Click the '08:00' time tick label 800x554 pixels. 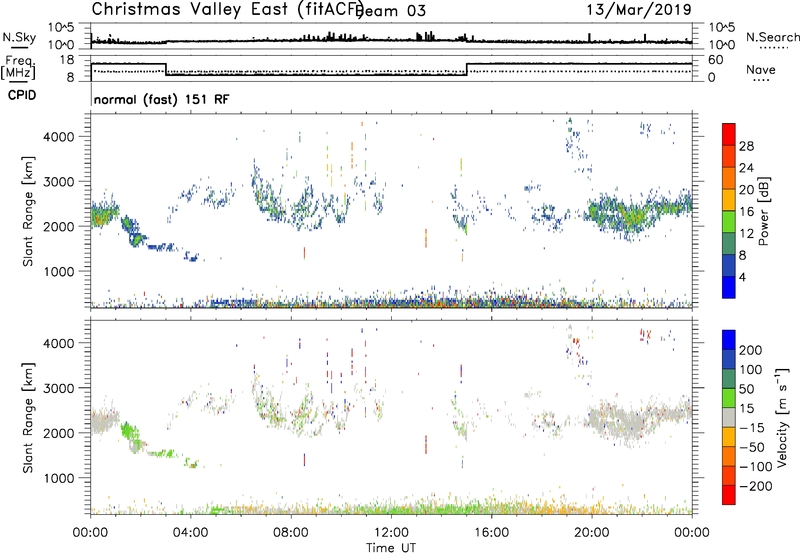click(291, 533)
